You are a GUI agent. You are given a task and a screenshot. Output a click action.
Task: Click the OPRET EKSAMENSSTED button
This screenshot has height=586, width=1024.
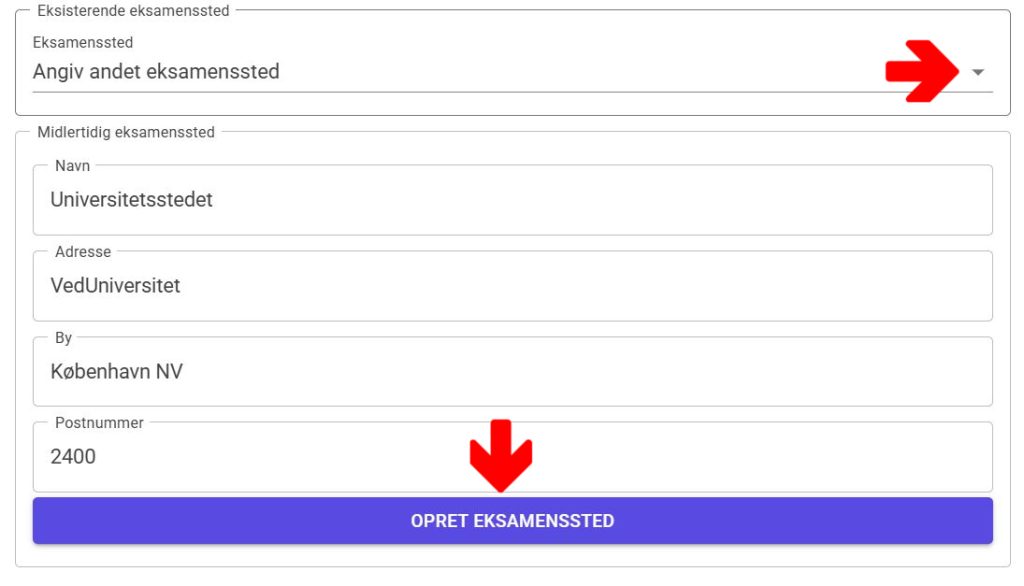click(x=512, y=521)
